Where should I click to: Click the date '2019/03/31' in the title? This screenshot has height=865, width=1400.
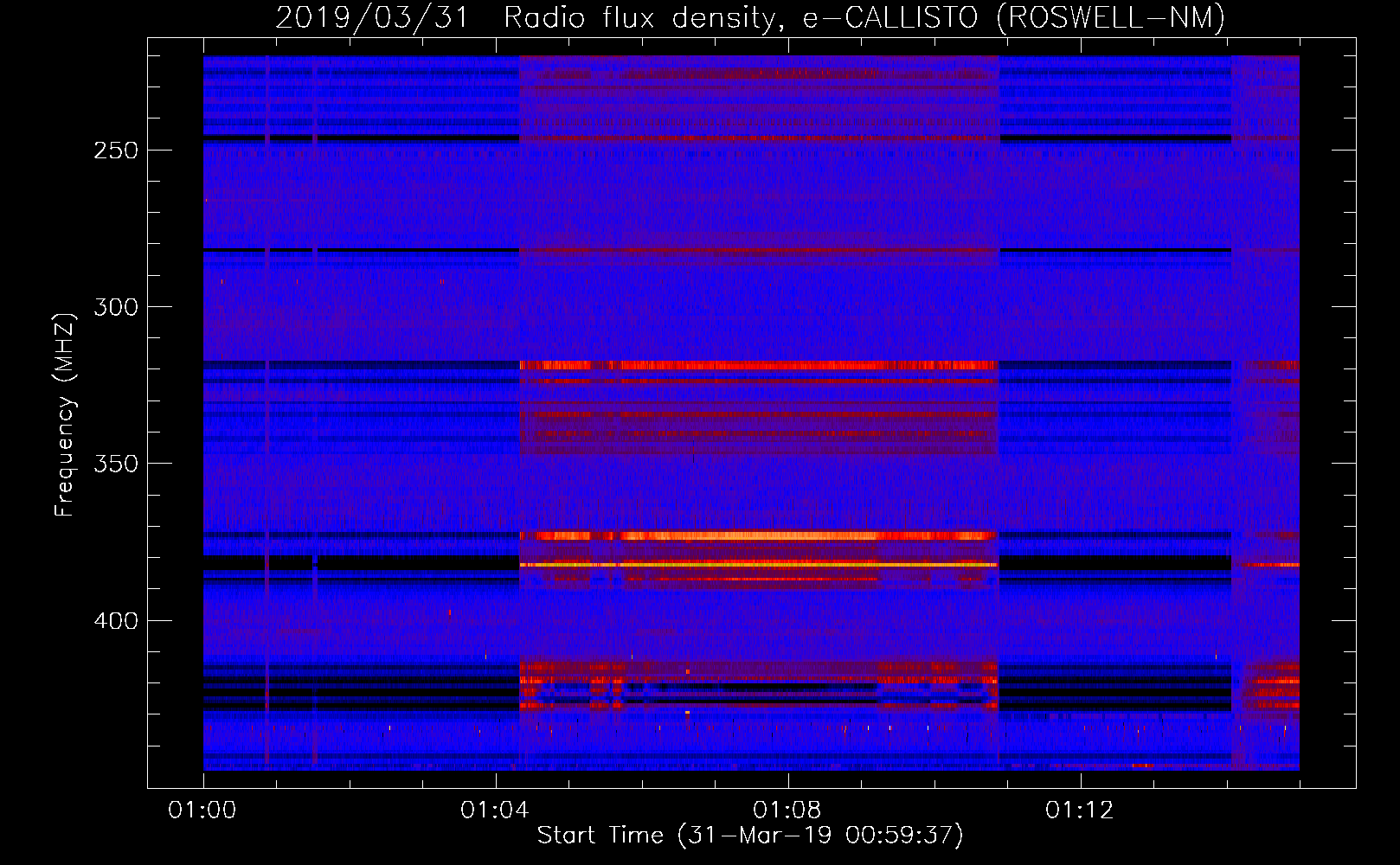coord(372,17)
